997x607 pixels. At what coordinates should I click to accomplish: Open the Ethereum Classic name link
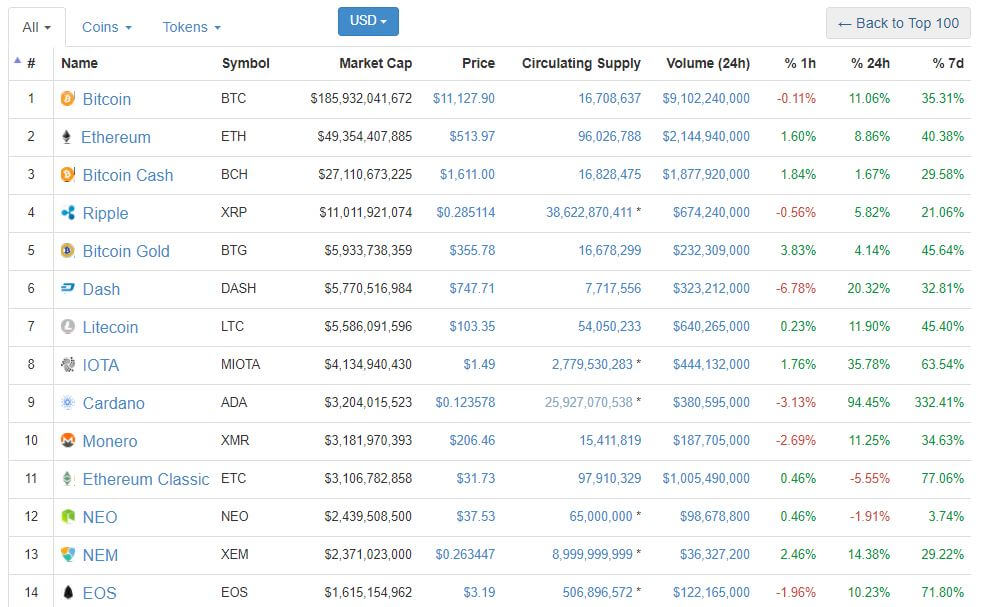click(x=146, y=479)
